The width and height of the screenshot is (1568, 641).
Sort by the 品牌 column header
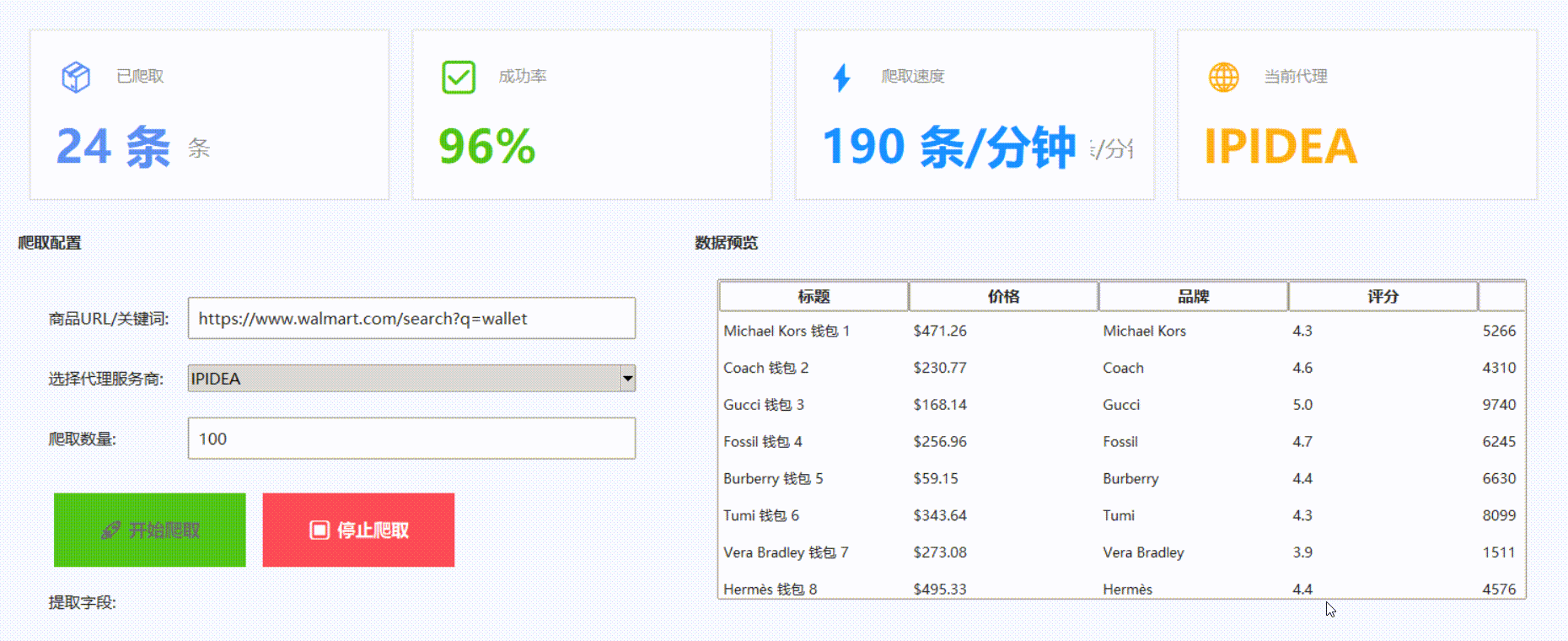click(1193, 296)
